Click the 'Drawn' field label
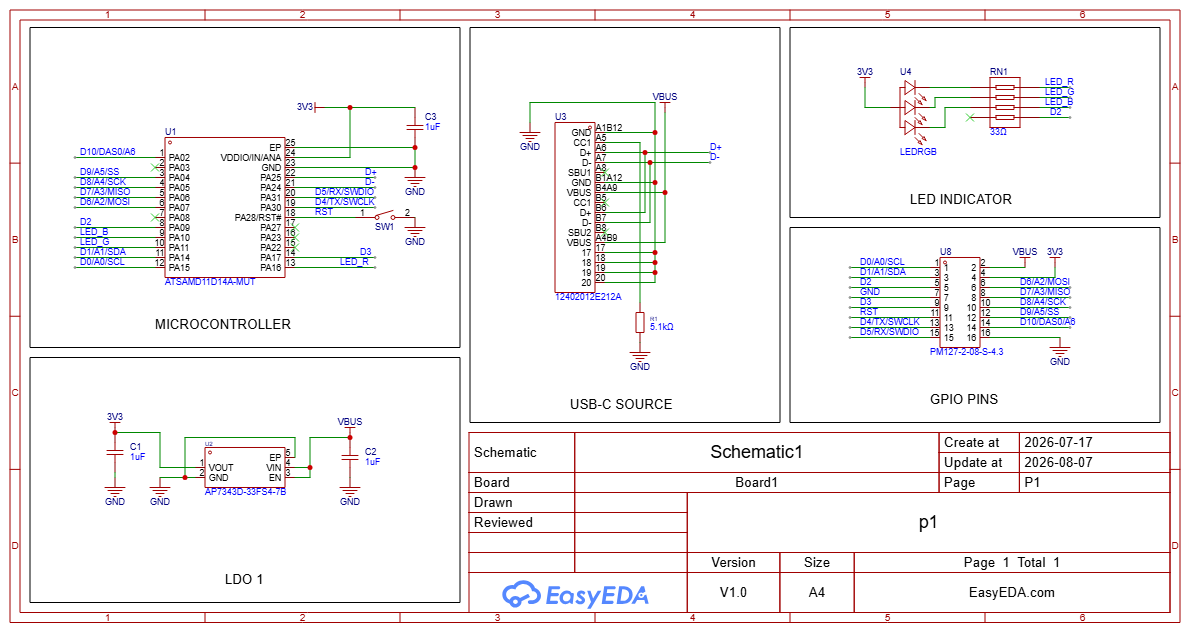1190x633 pixels. (493, 502)
